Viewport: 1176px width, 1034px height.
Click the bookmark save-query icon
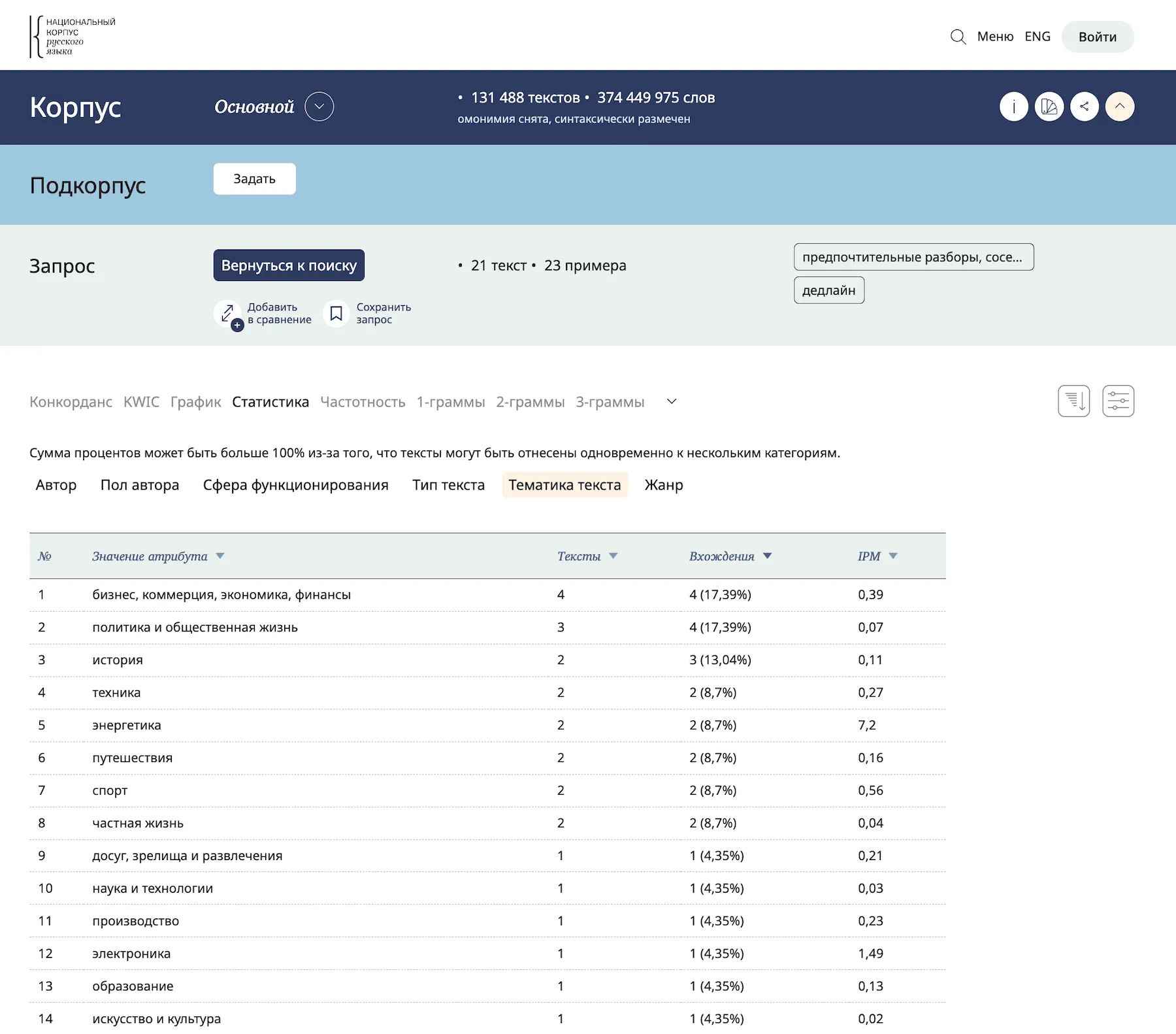[x=336, y=314]
